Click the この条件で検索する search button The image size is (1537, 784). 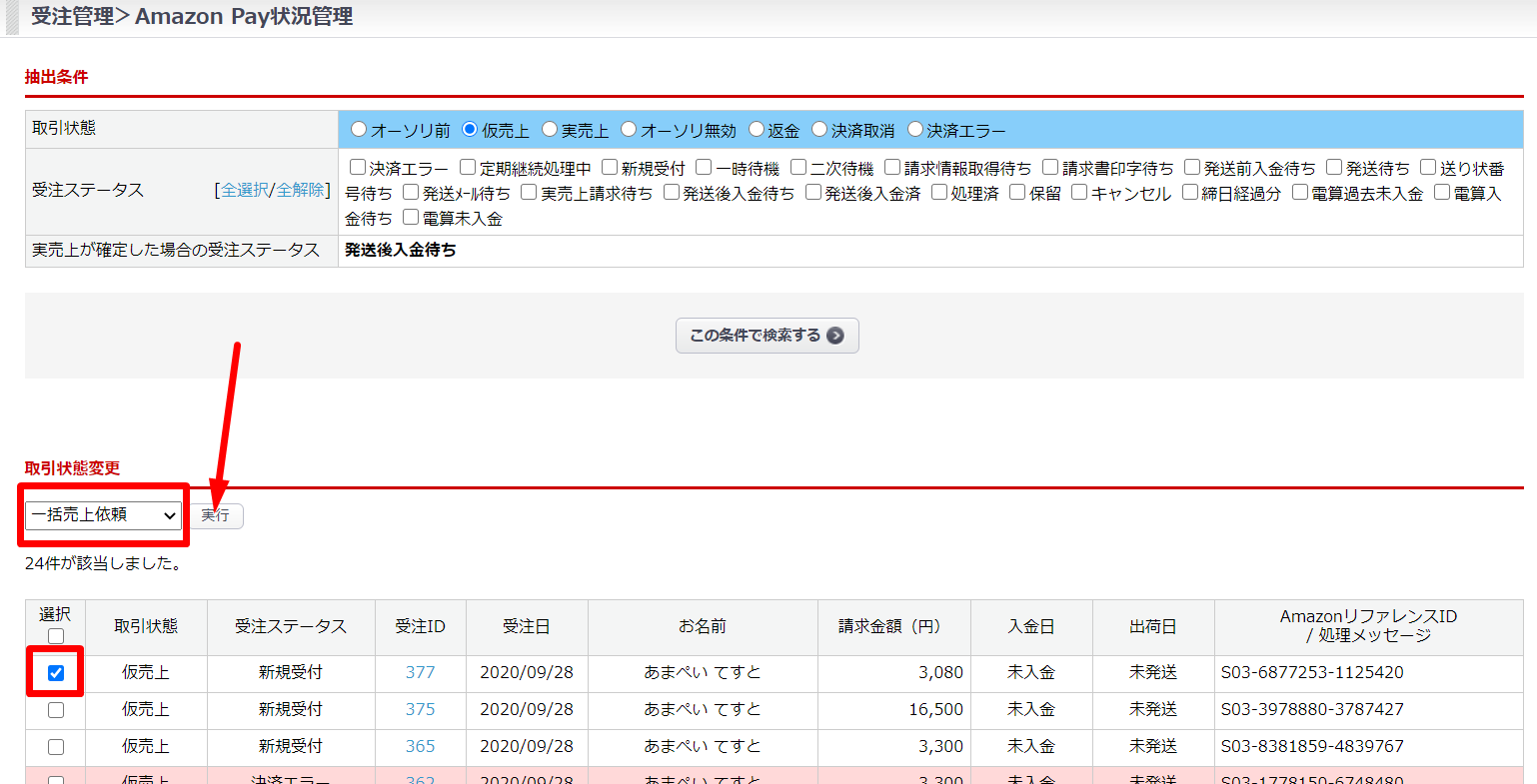pos(767,336)
